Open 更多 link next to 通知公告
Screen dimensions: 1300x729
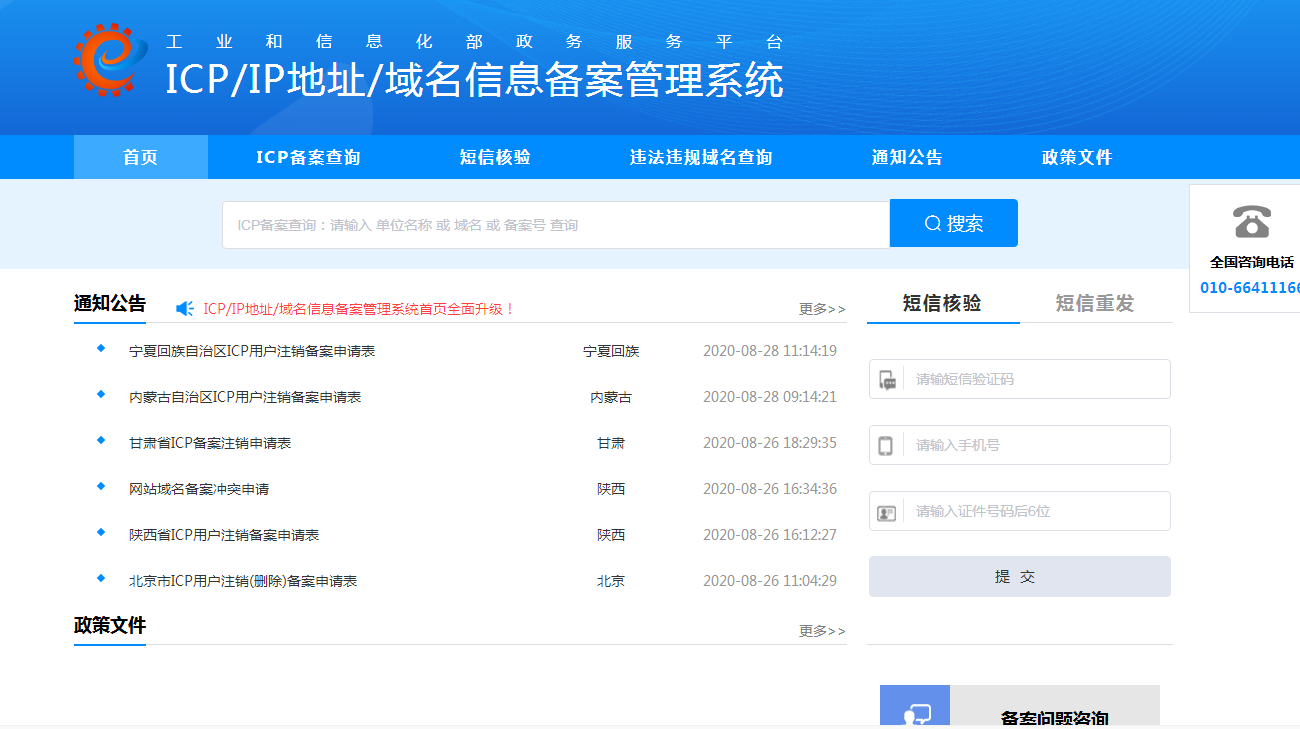821,309
